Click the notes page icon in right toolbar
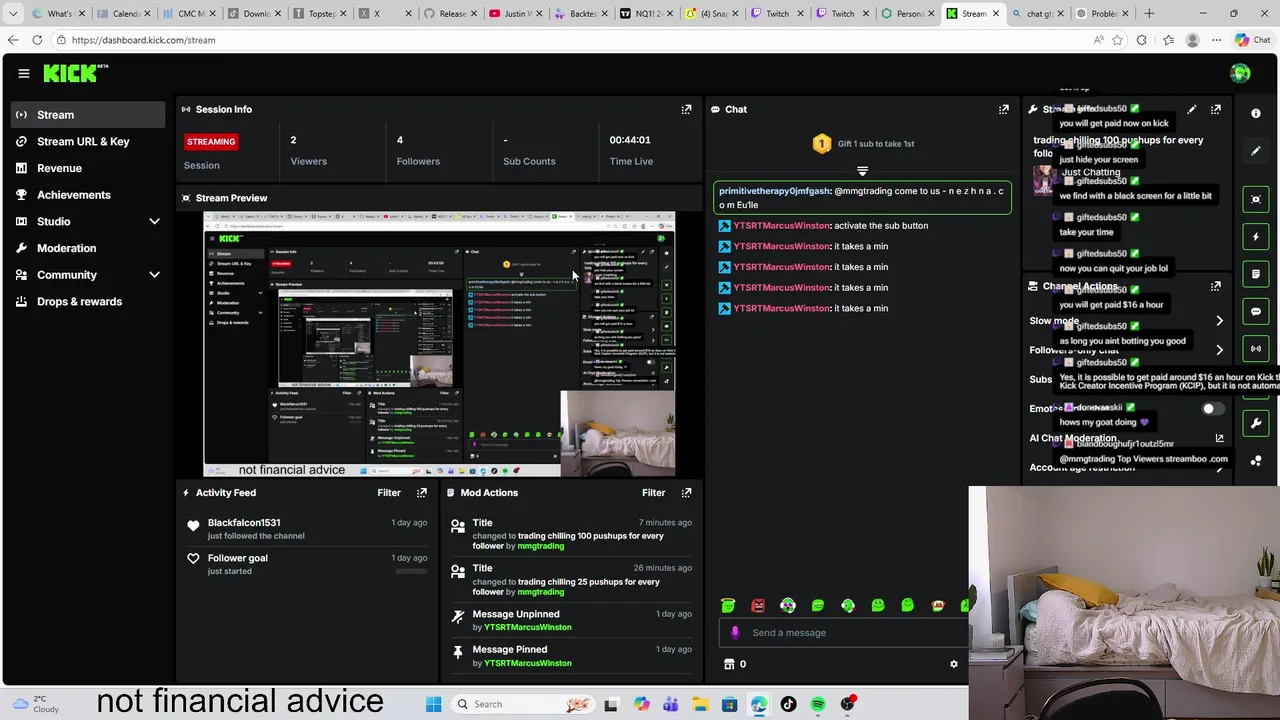 pos(1256,274)
